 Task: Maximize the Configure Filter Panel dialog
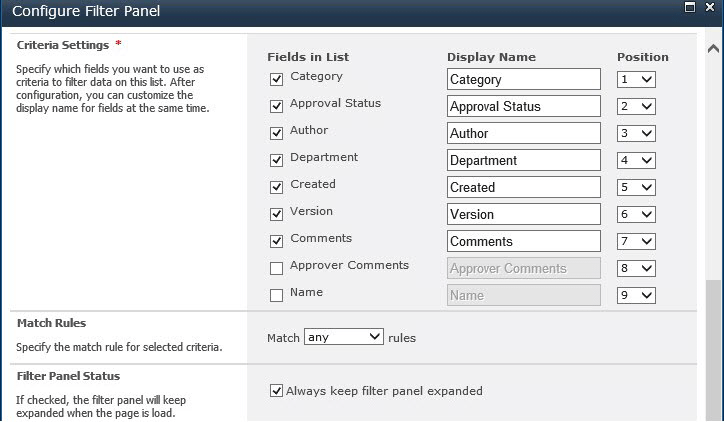[x=689, y=7]
